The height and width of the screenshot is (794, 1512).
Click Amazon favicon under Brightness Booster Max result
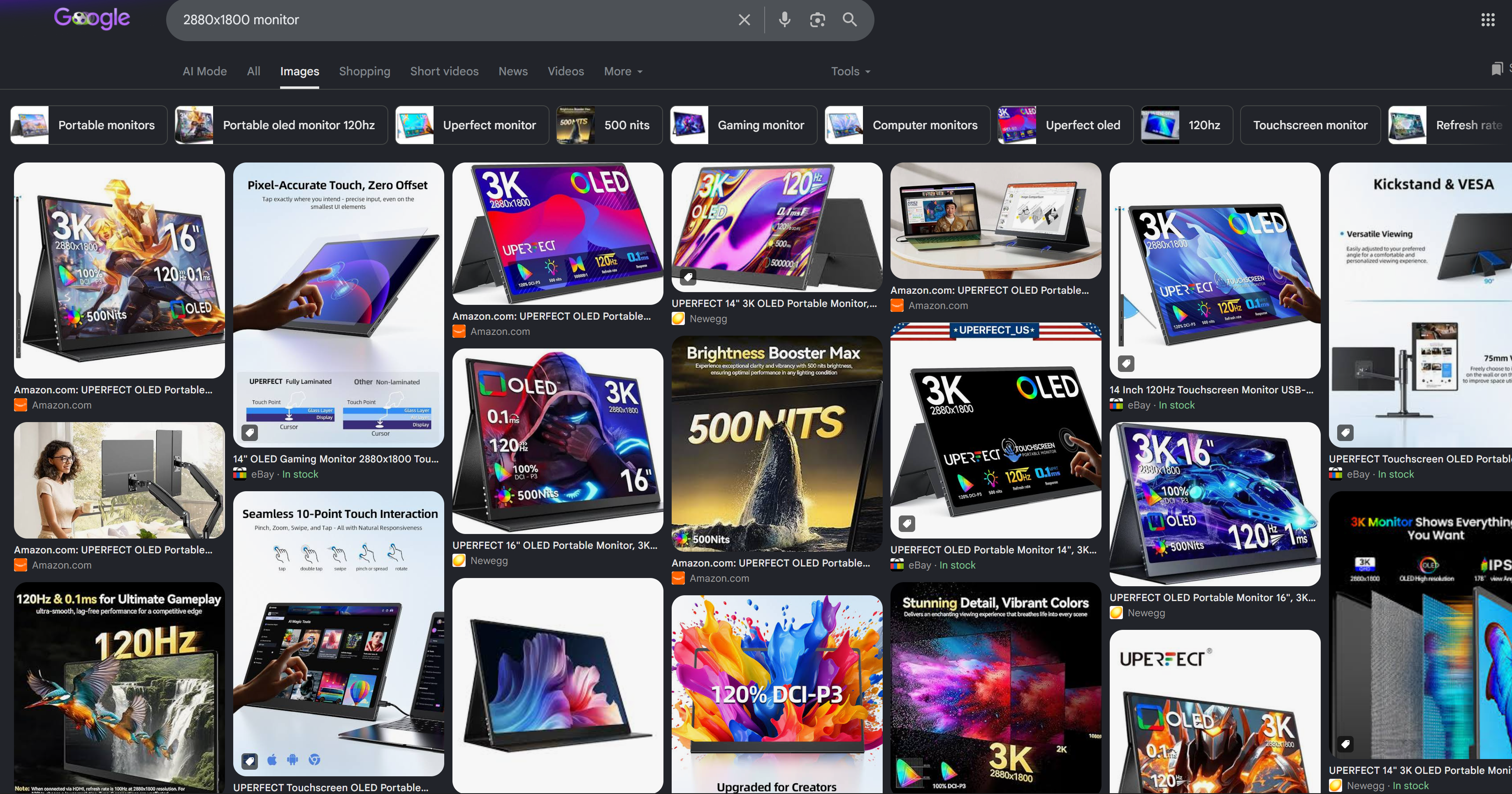coord(678,578)
